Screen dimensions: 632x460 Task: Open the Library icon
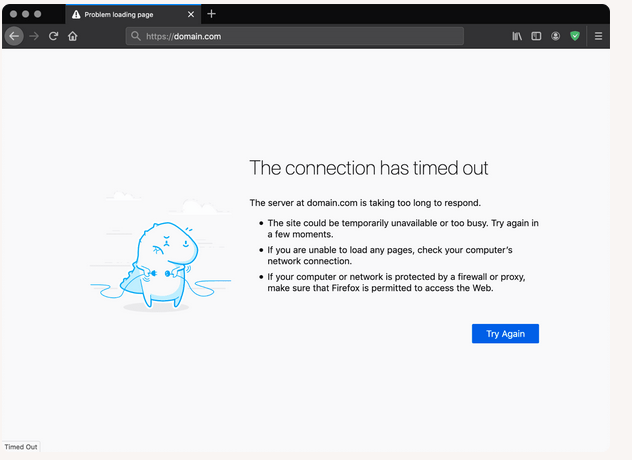(517, 36)
